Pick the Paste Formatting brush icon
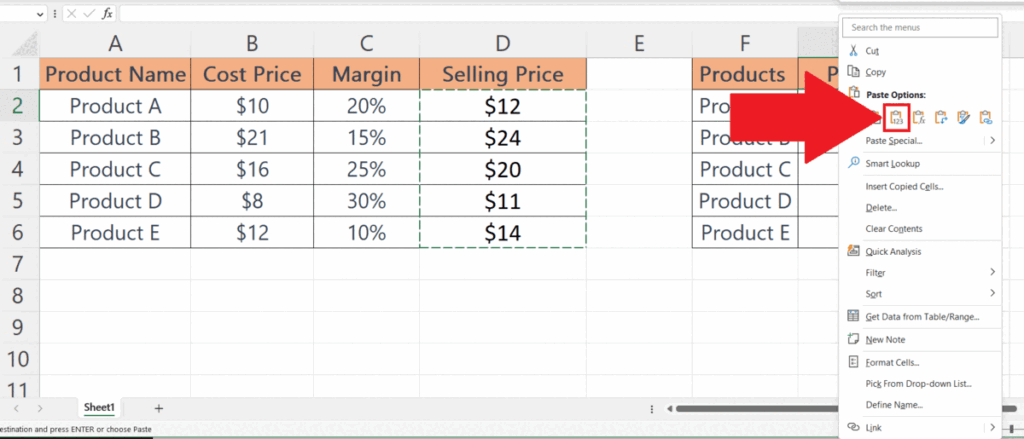 click(x=963, y=118)
